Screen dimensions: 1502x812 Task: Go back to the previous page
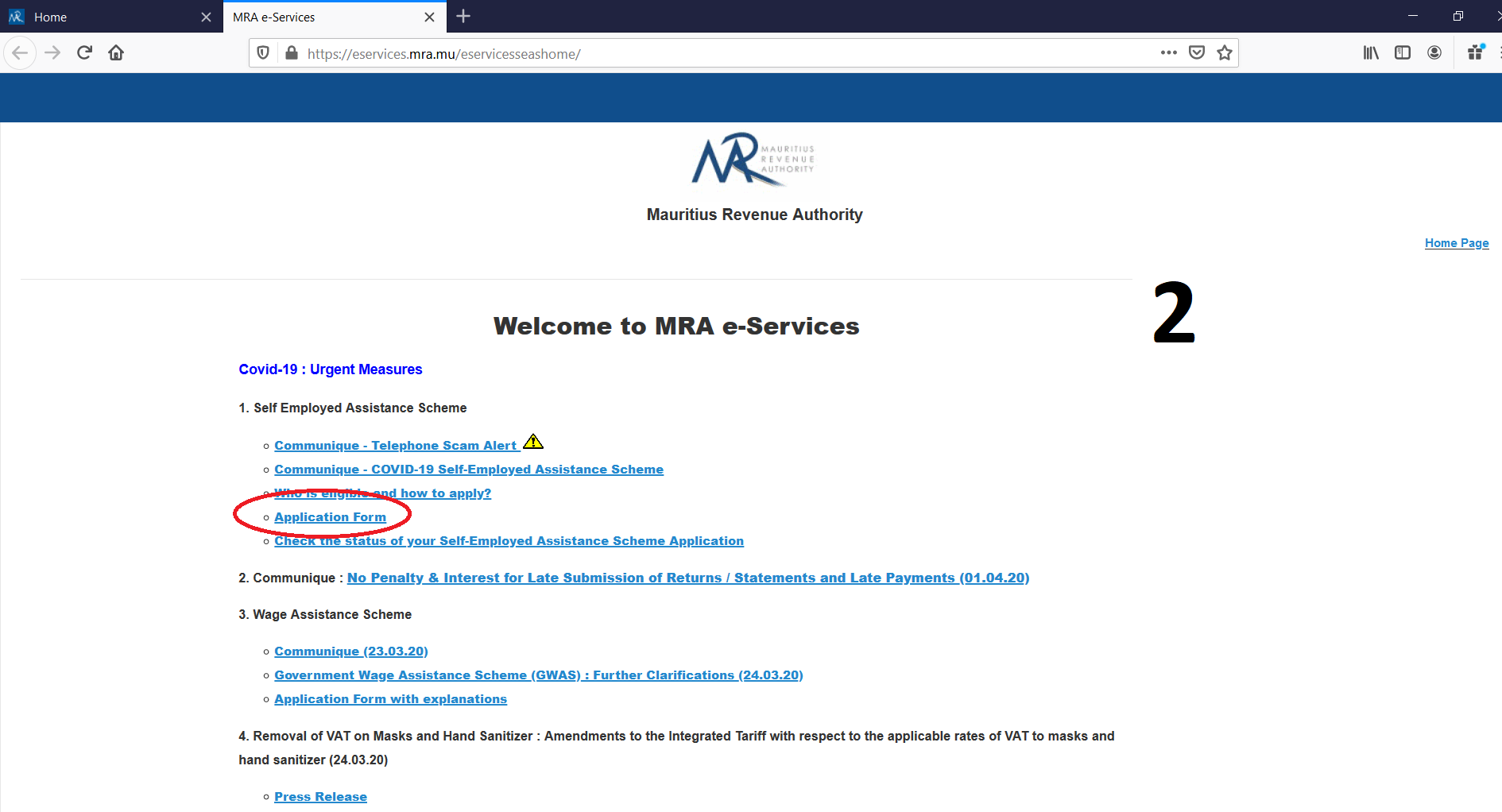pyautogui.click(x=20, y=53)
